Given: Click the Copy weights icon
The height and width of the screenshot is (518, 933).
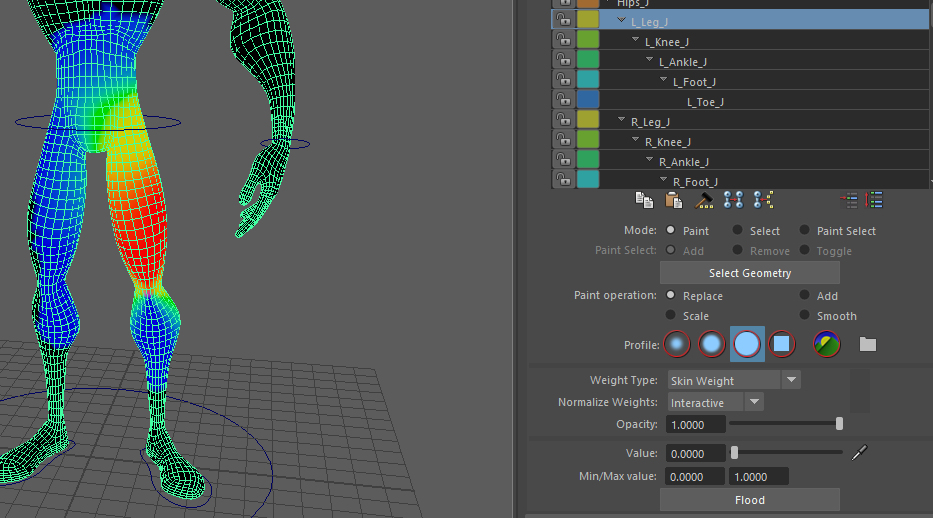Looking at the screenshot, I should click(x=645, y=201).
